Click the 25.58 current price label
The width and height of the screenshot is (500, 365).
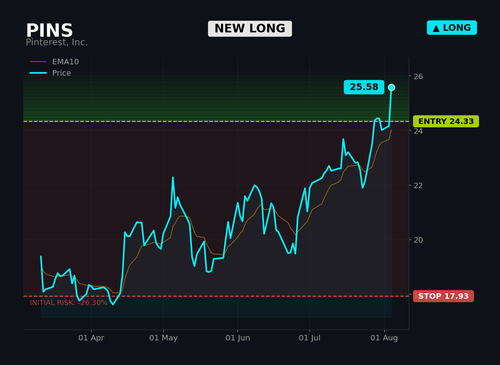pyautogui.click(x=364, y=87)
